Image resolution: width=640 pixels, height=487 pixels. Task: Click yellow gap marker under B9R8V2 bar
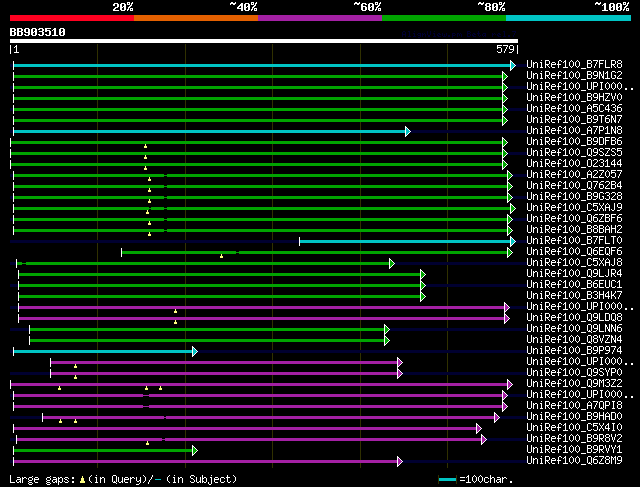coord(147,443)
